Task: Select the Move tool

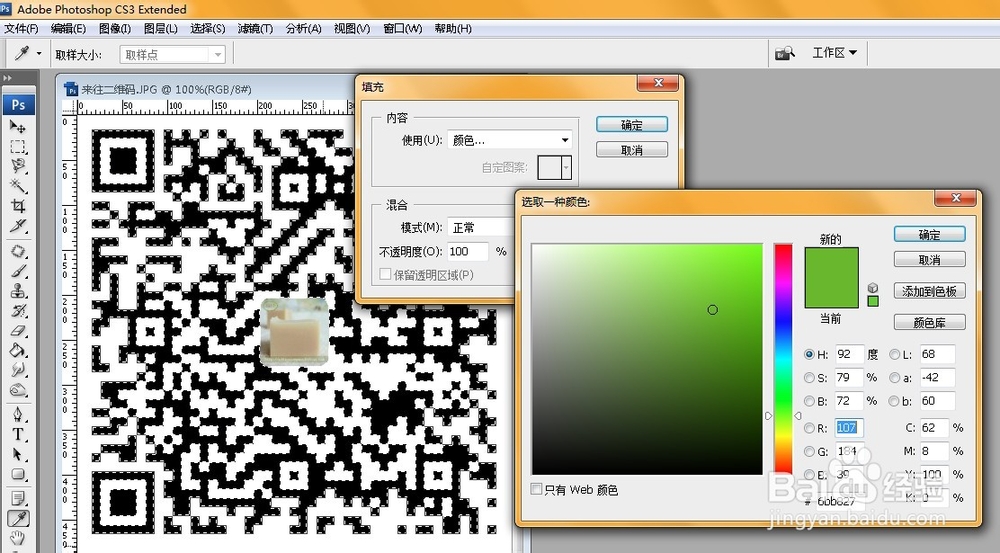Action: click(18, 126)
